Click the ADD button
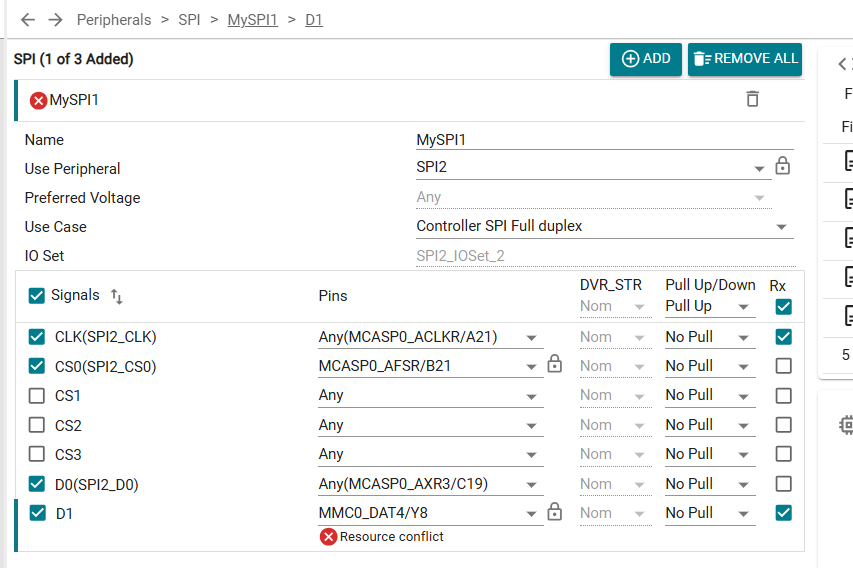Image resolution: width=853 pixels, height=568 pixels. coord(646,59)
